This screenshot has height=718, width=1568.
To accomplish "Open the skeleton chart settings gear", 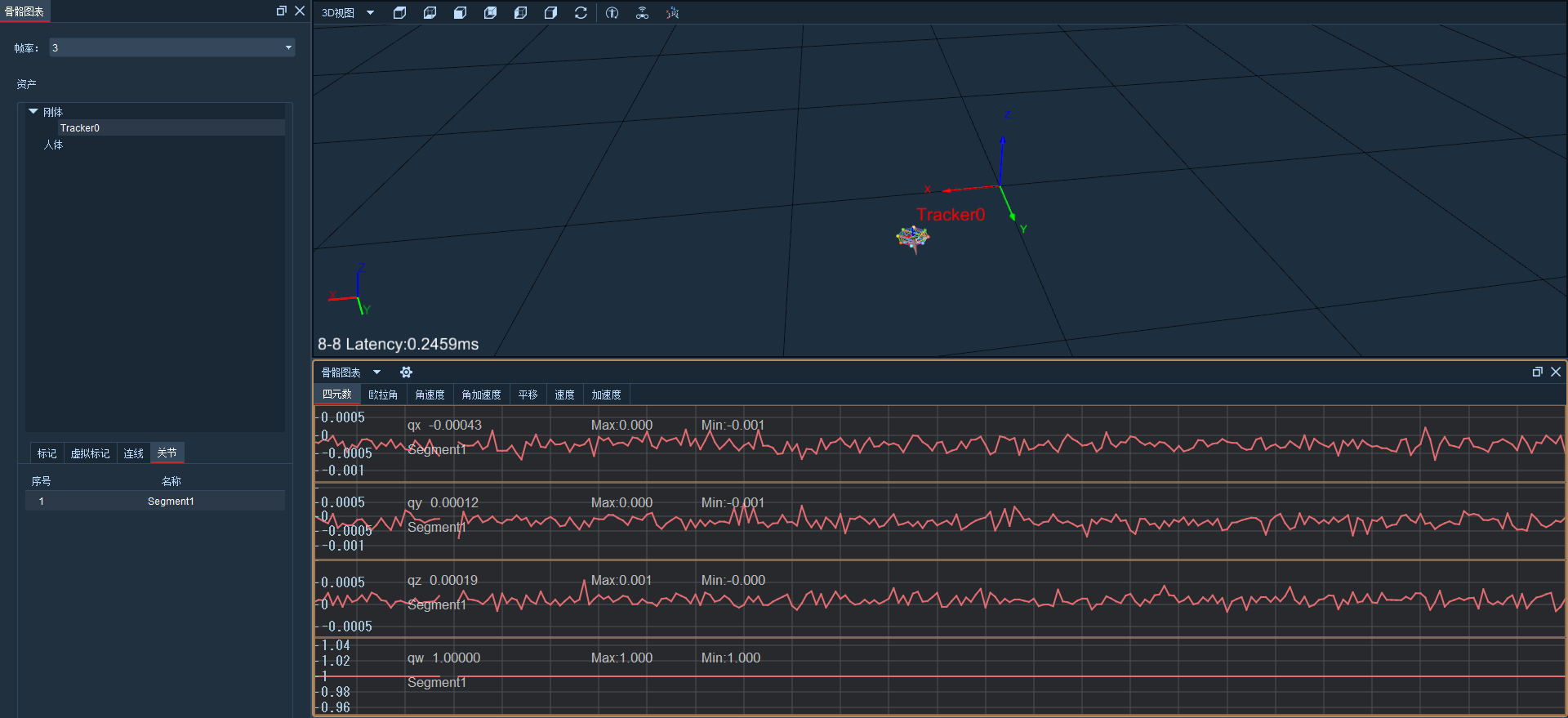I will (406, 372).
